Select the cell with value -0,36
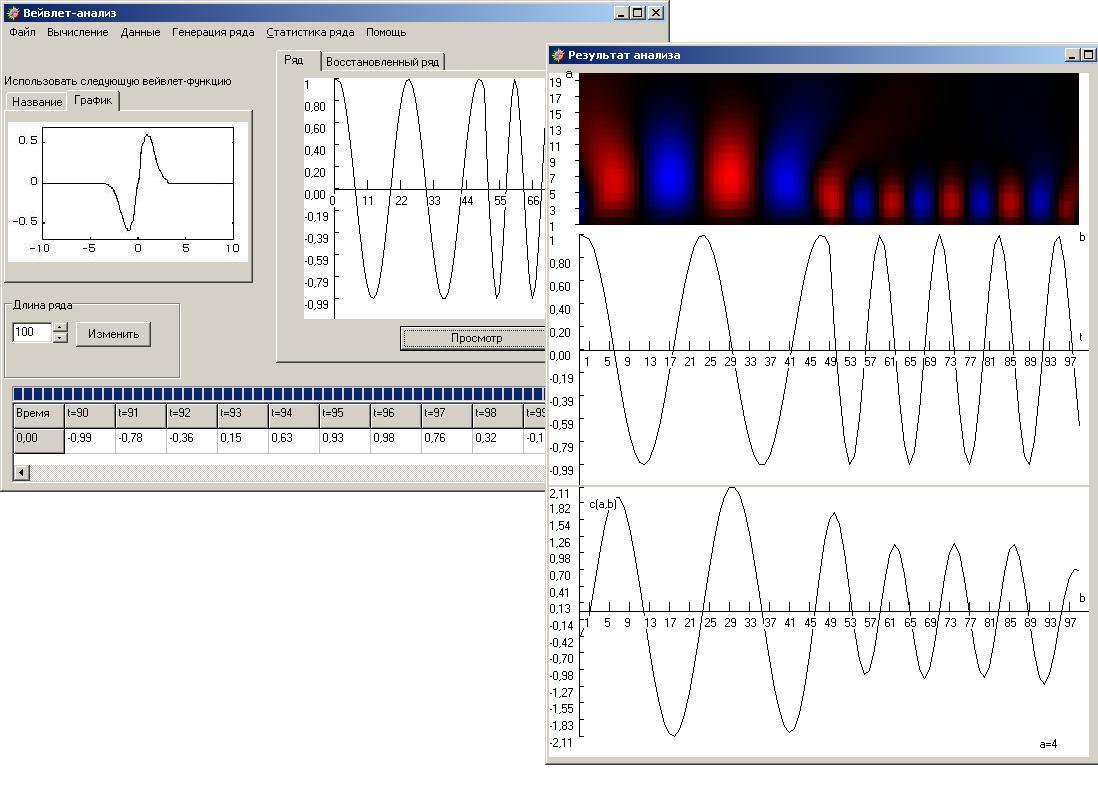Viewport: 1098px width, 789px height. (x=192, y=440)
